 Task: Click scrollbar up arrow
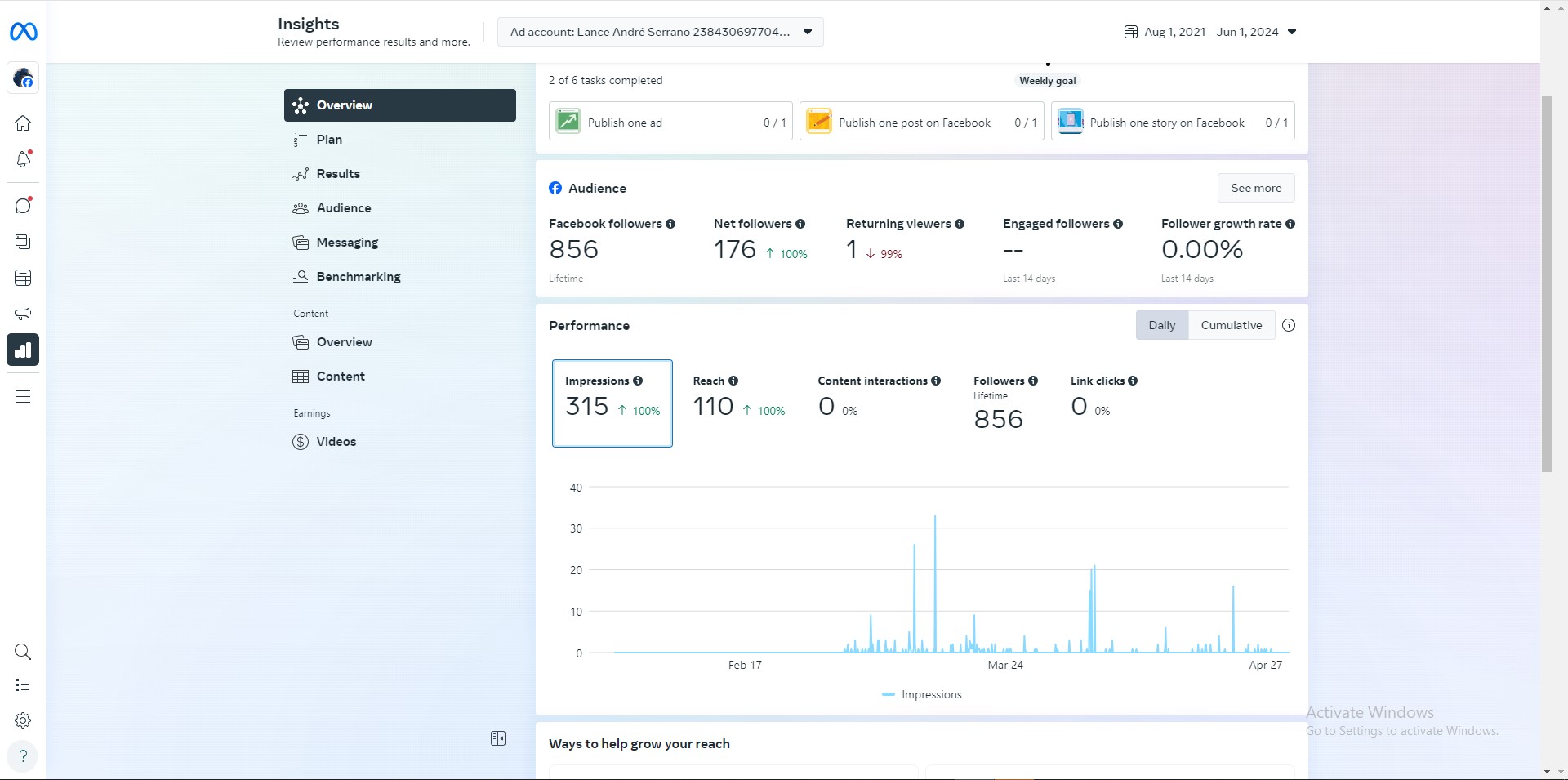click(x=1547, y=7)
